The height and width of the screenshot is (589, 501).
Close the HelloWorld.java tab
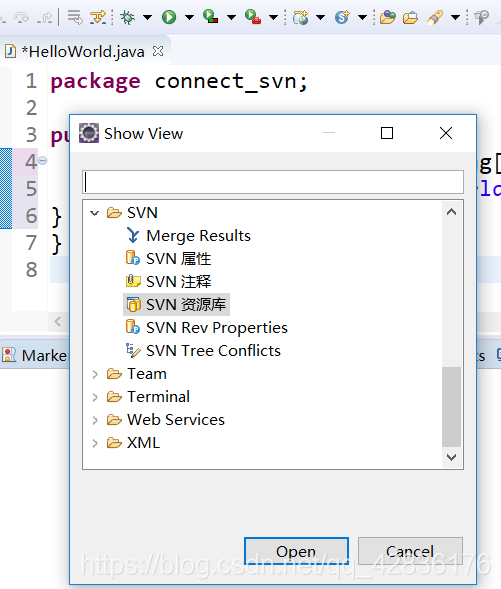[158, 51]
